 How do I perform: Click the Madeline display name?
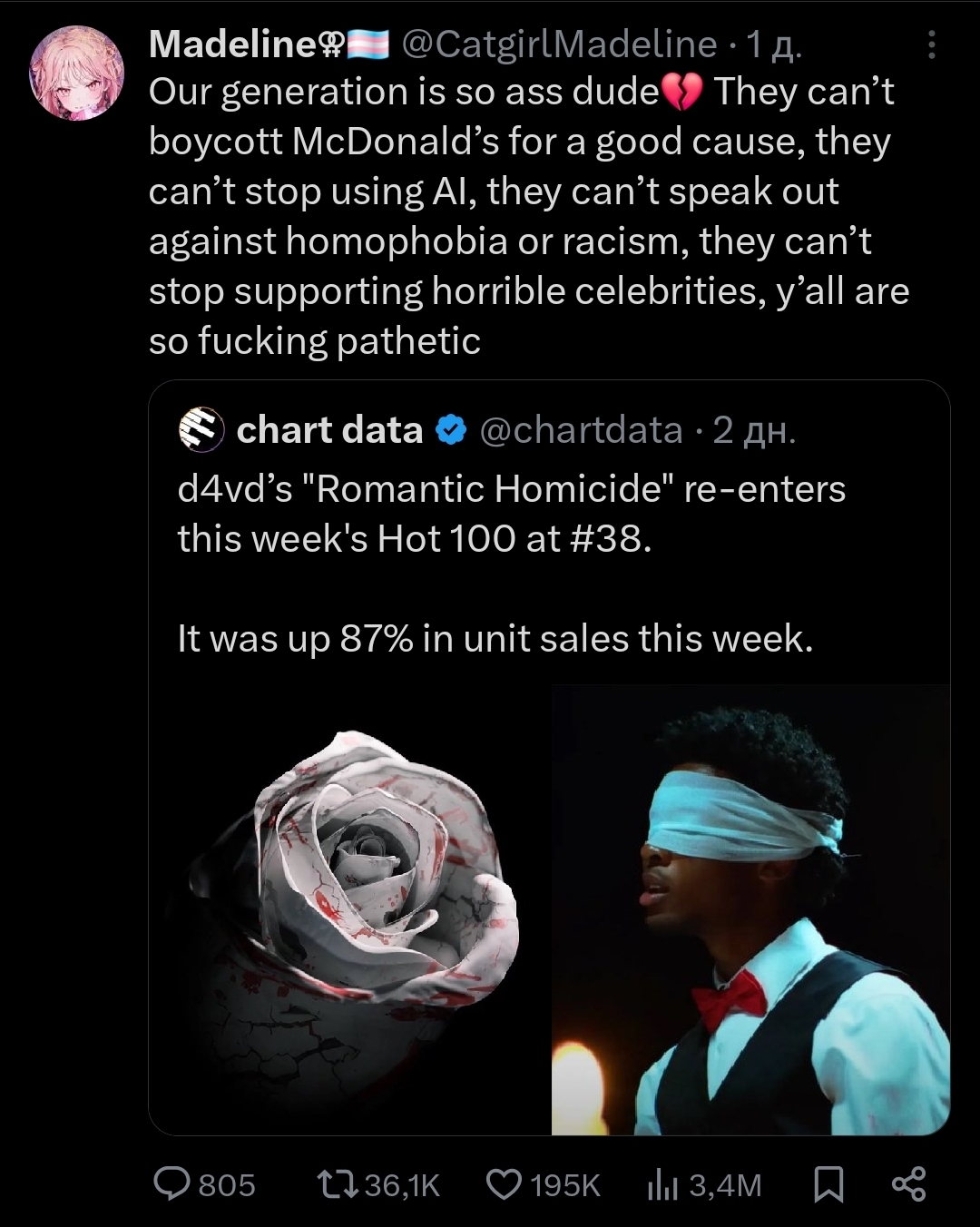[x=230, y=44]
